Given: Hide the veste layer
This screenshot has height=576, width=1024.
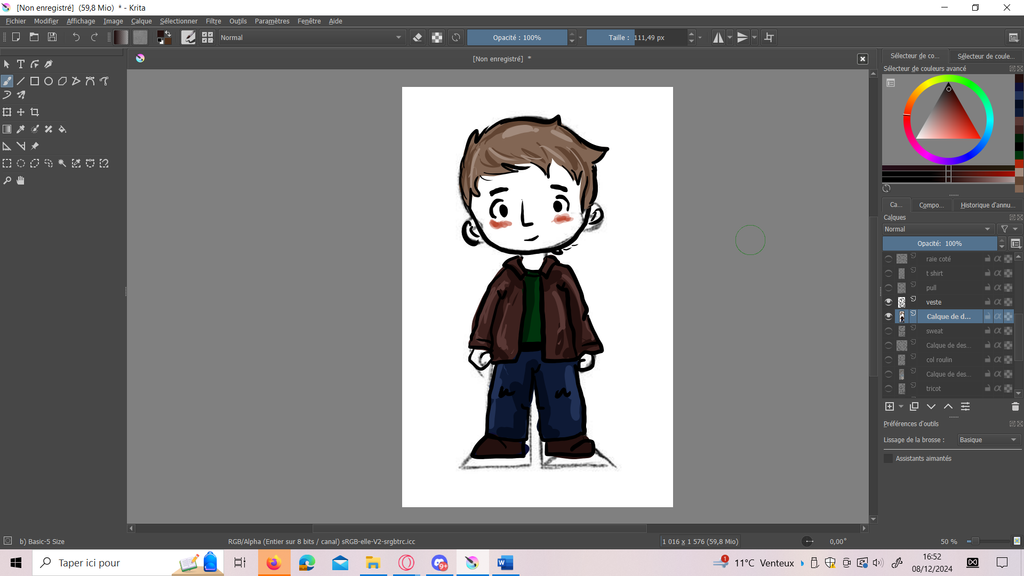Looking at the screenshot, I should [888, 302].
